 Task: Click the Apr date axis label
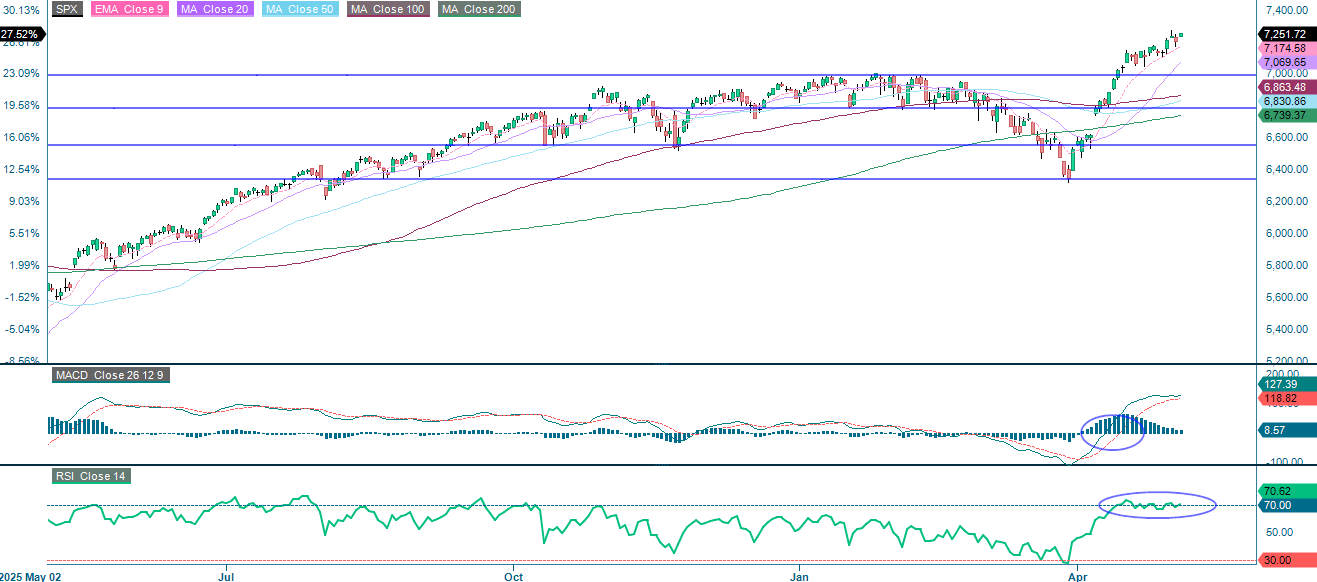click(x=1077, y=576)
